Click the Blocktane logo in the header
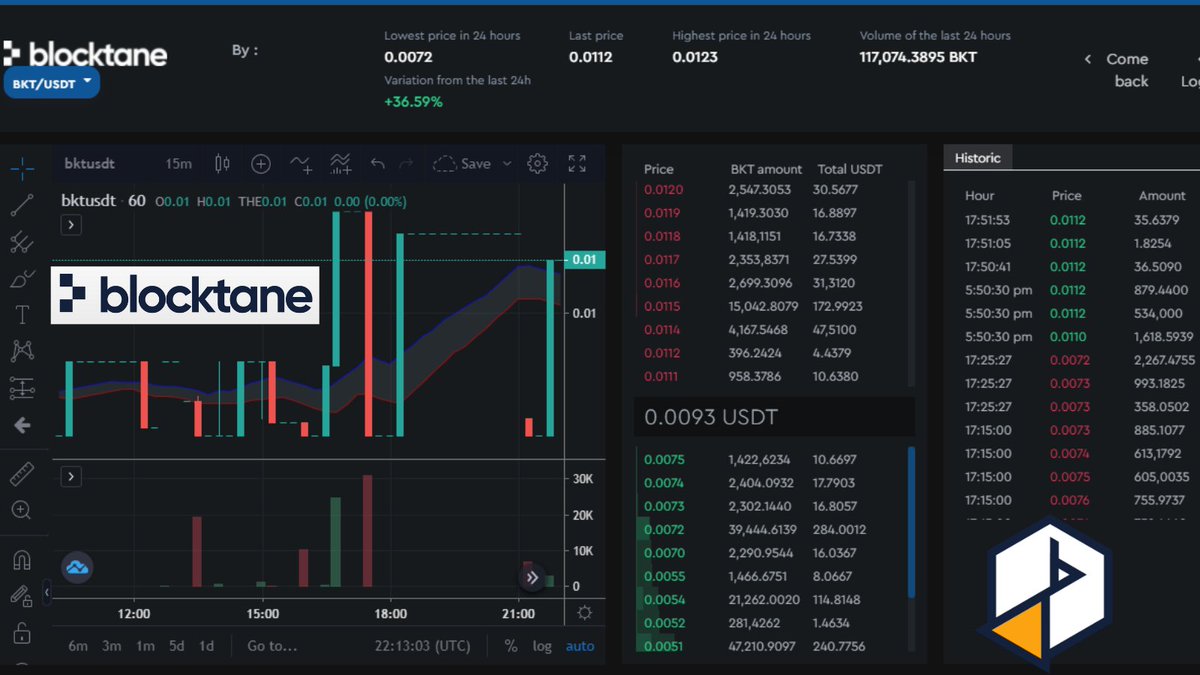The image size is (1200, 675). click(85, 53)
